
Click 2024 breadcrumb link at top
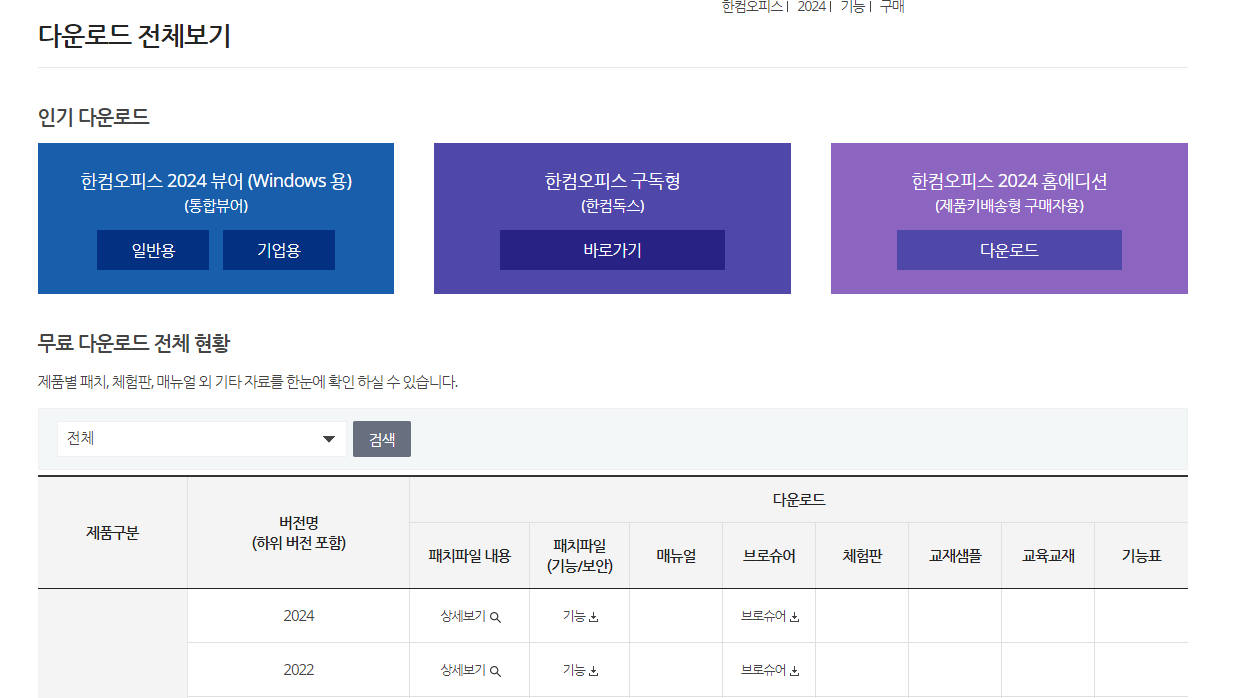(x=811, y=6)
